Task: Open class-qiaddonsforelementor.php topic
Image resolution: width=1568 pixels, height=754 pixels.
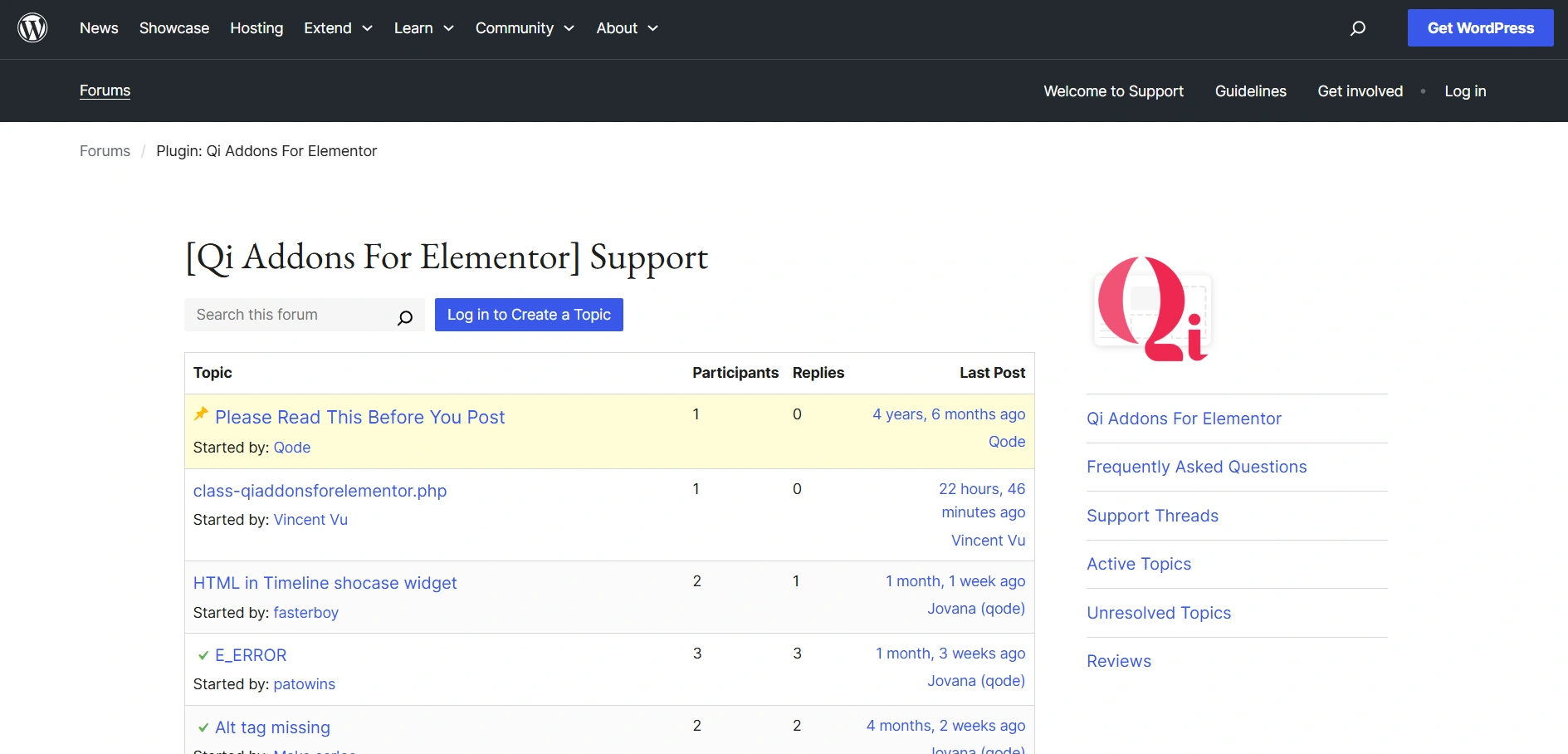Action: [x=320, y=491]
